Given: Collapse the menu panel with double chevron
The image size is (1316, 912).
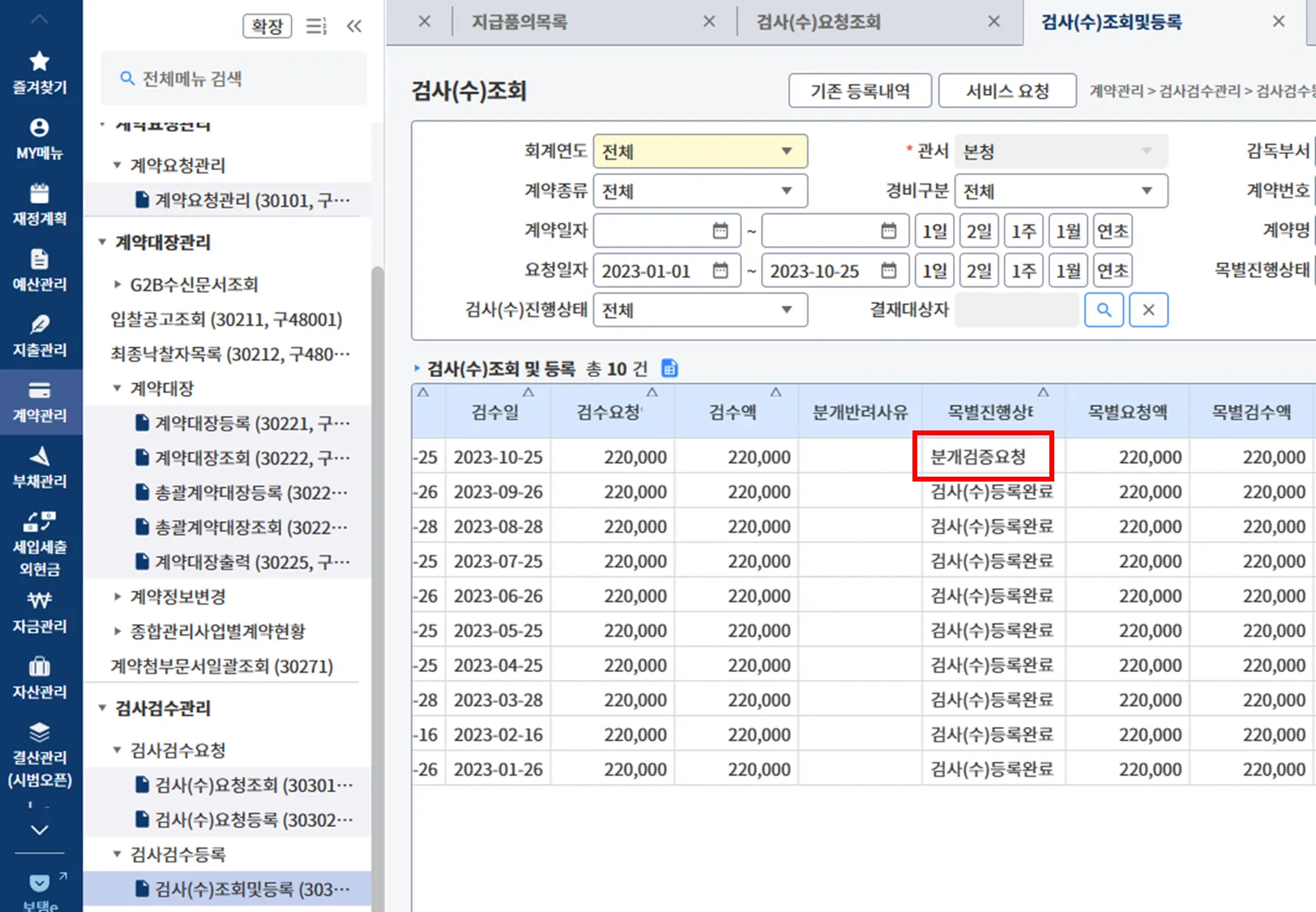Looking at the screenshot, I should 354,26.
